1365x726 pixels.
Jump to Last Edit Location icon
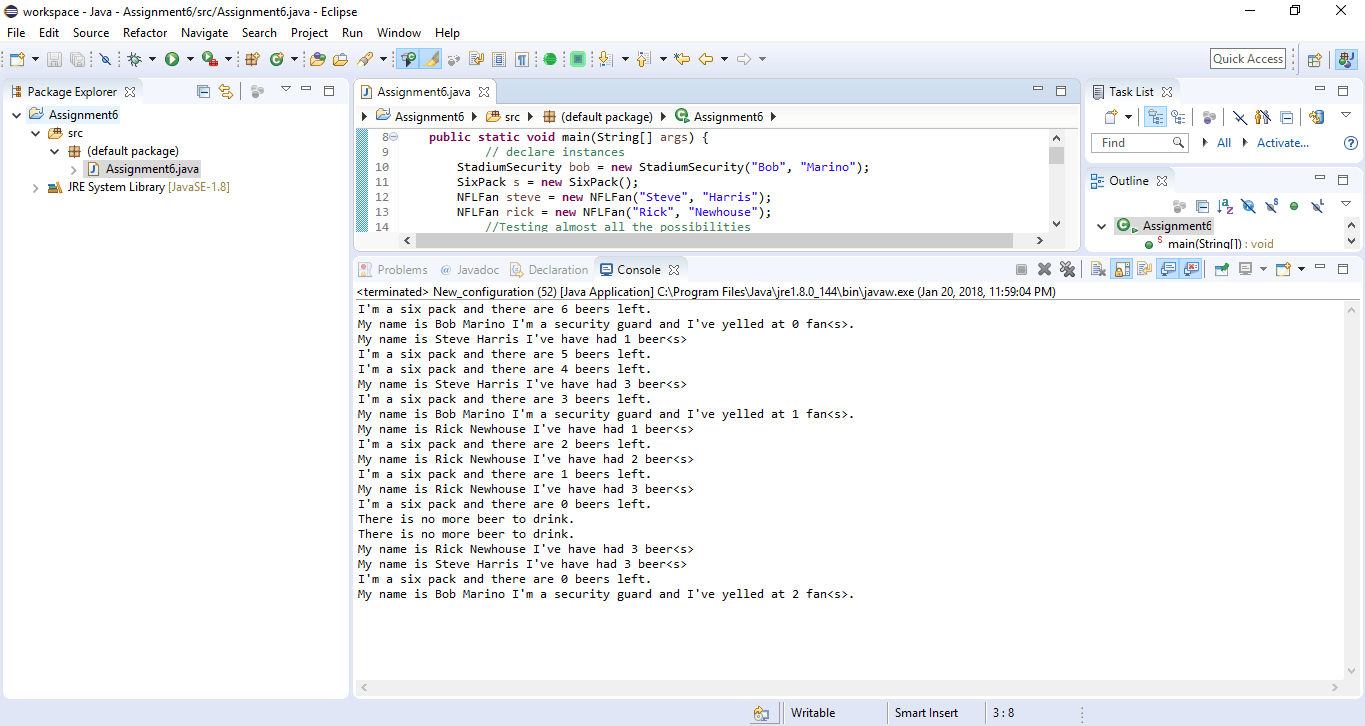(682, 60)
